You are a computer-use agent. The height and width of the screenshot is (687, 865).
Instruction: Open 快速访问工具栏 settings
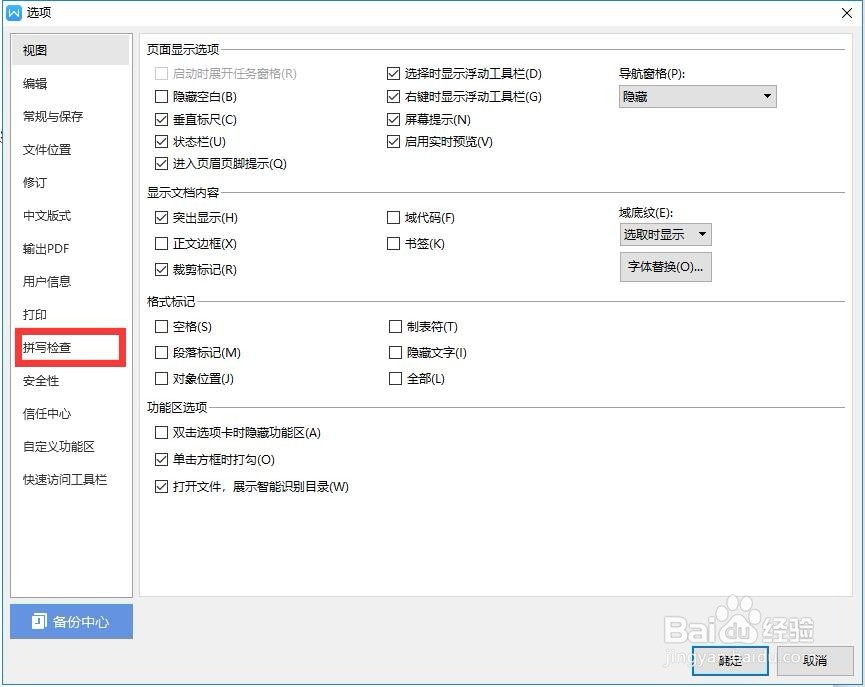(x=65, y=480)
